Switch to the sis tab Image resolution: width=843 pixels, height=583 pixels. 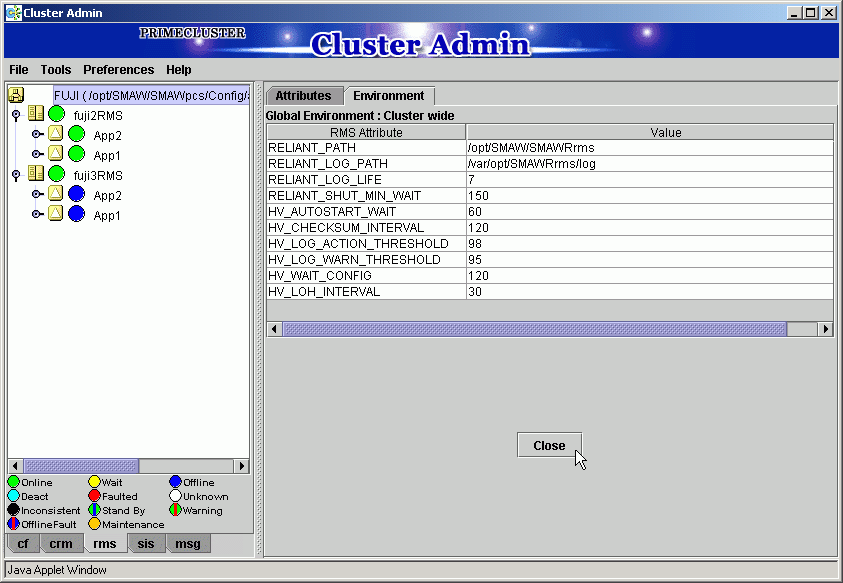click(146, 544)
